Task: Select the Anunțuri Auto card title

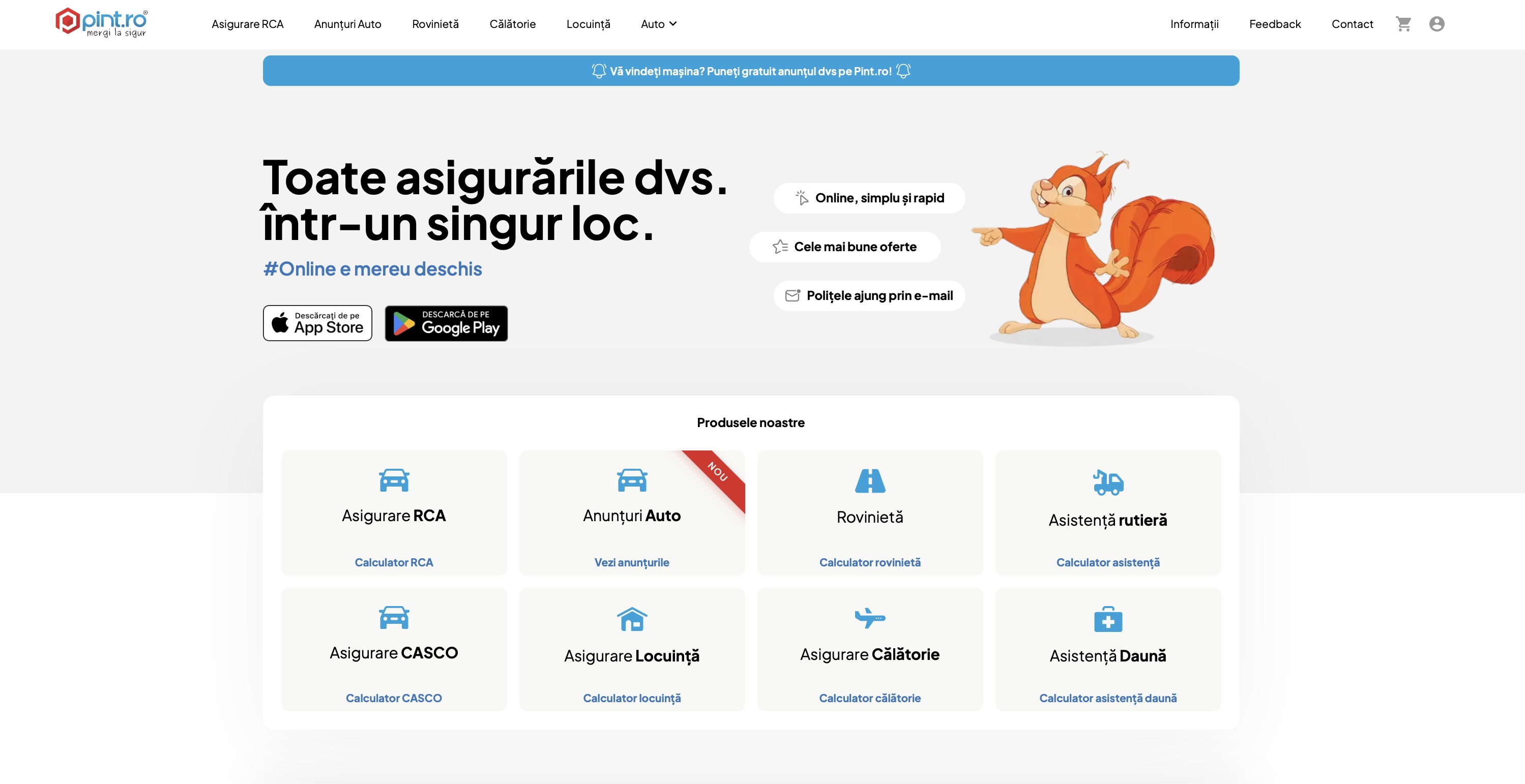Action: (632, 516)
